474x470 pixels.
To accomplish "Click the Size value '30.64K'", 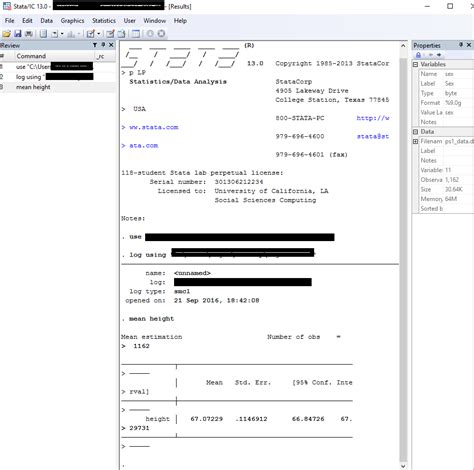I will 454,189.
